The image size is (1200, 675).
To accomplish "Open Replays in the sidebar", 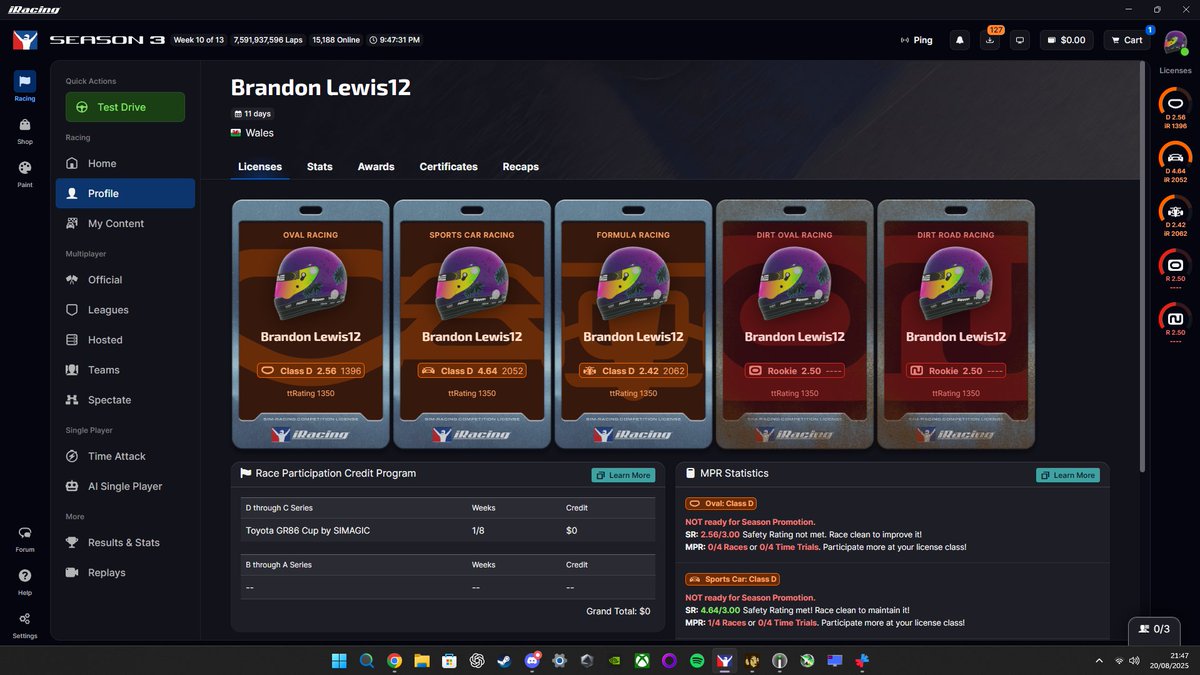I will [x=125, y=573].
